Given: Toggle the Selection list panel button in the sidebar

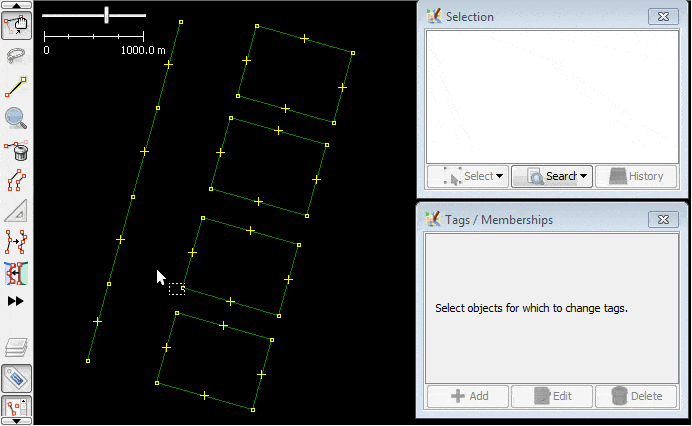Looking at the screenshot, I should (16, 407).
